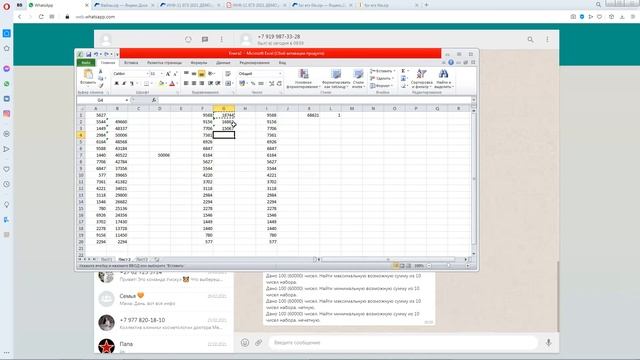The height and width of the screenshot is (360, 640).
Task: Click the Insert Function fx button
Action: 154,100
